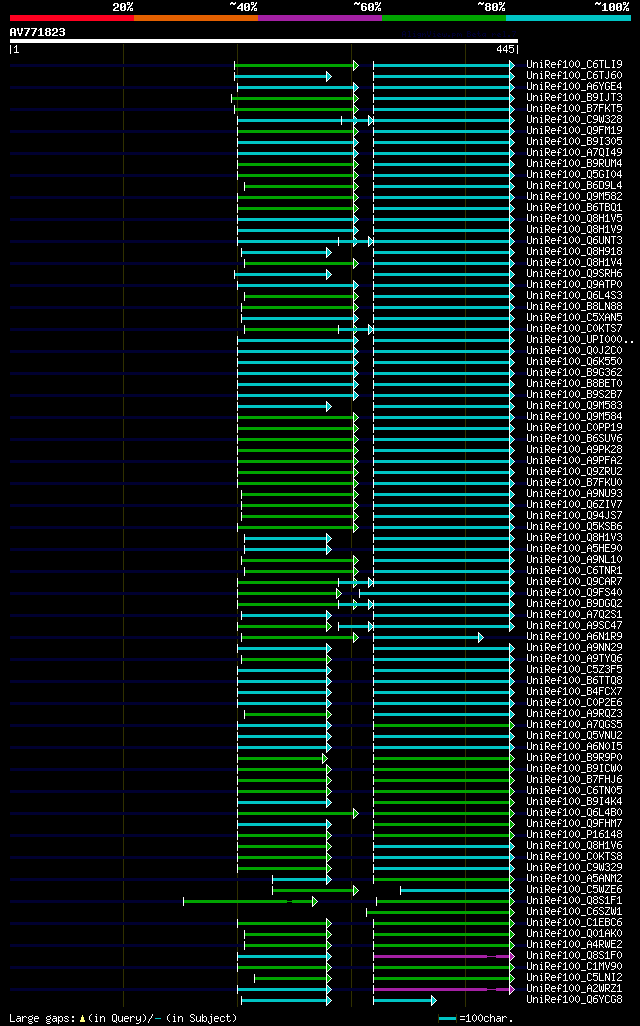View the UniRef100_Q8S1F0 entry
This screenshot has height=1026, width=640.
point(575,955)
